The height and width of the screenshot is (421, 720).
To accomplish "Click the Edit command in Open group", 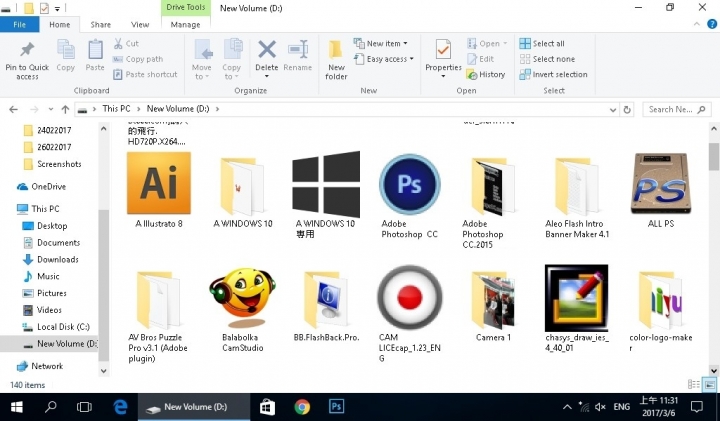I will pyautogui.click(x=480, y=59).
